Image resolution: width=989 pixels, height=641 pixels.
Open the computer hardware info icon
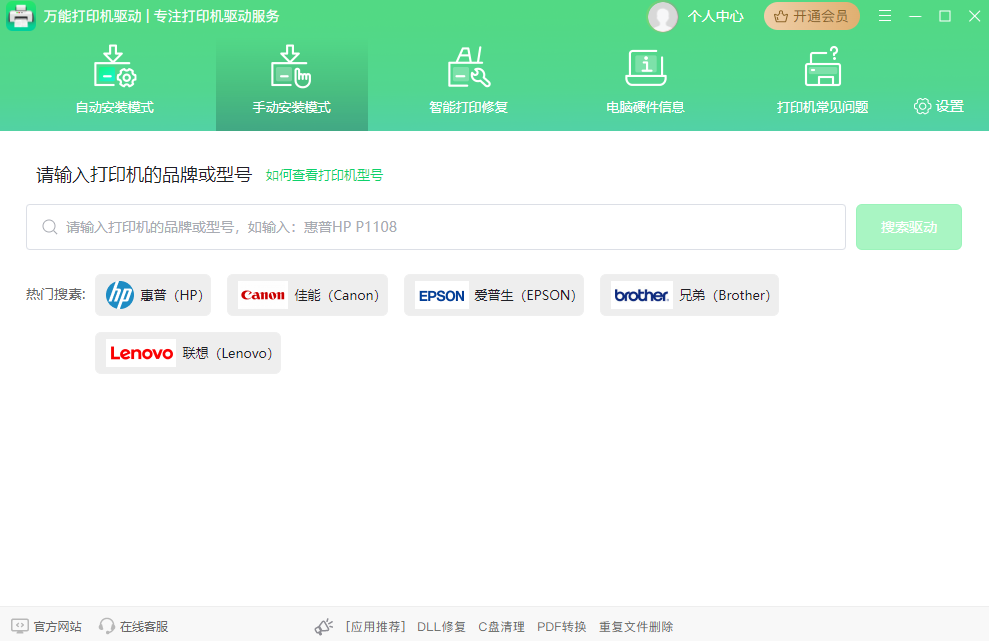click(645, 68)
